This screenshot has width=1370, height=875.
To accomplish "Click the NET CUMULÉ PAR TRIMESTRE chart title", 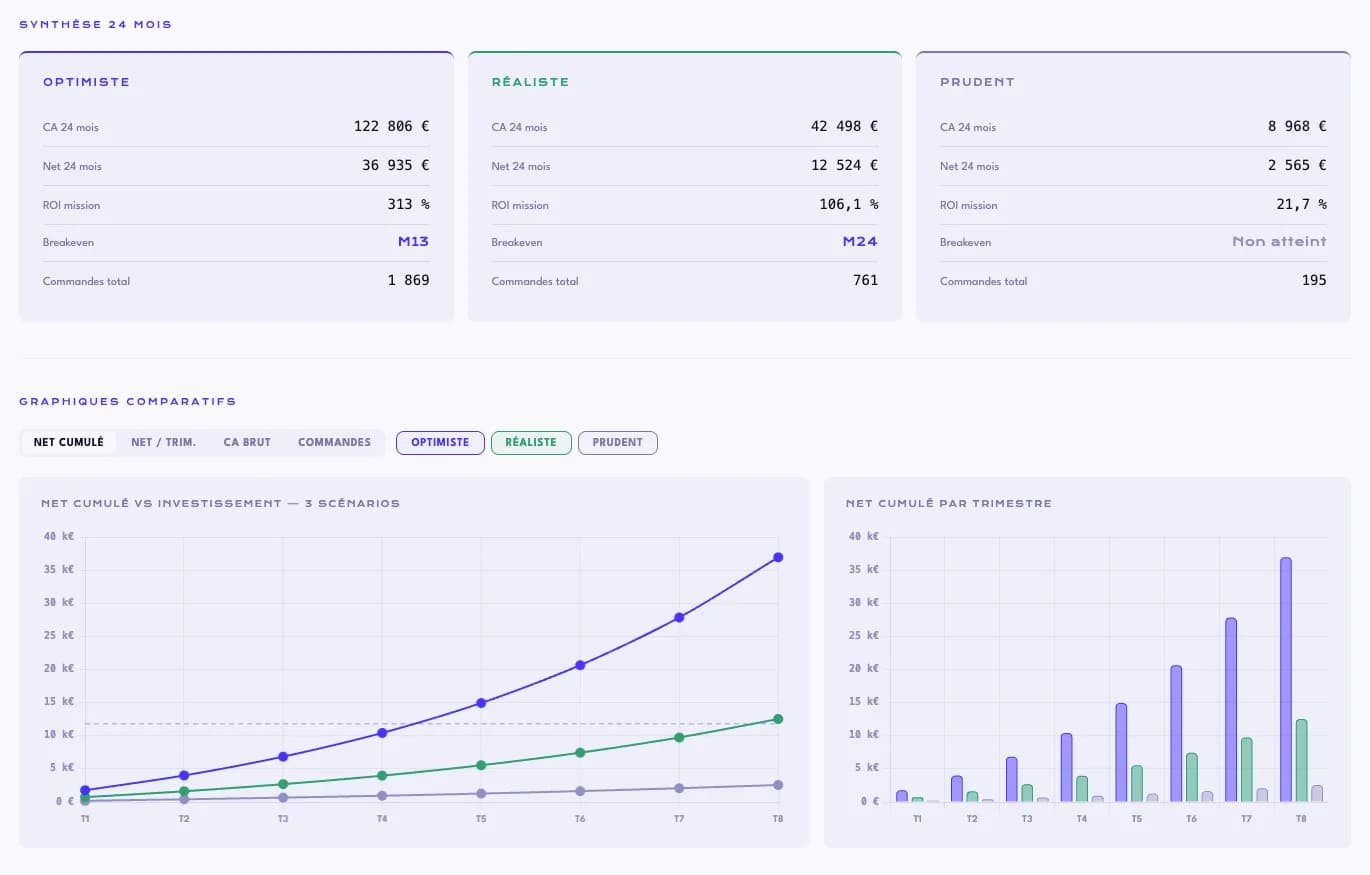I will point(948,504).
